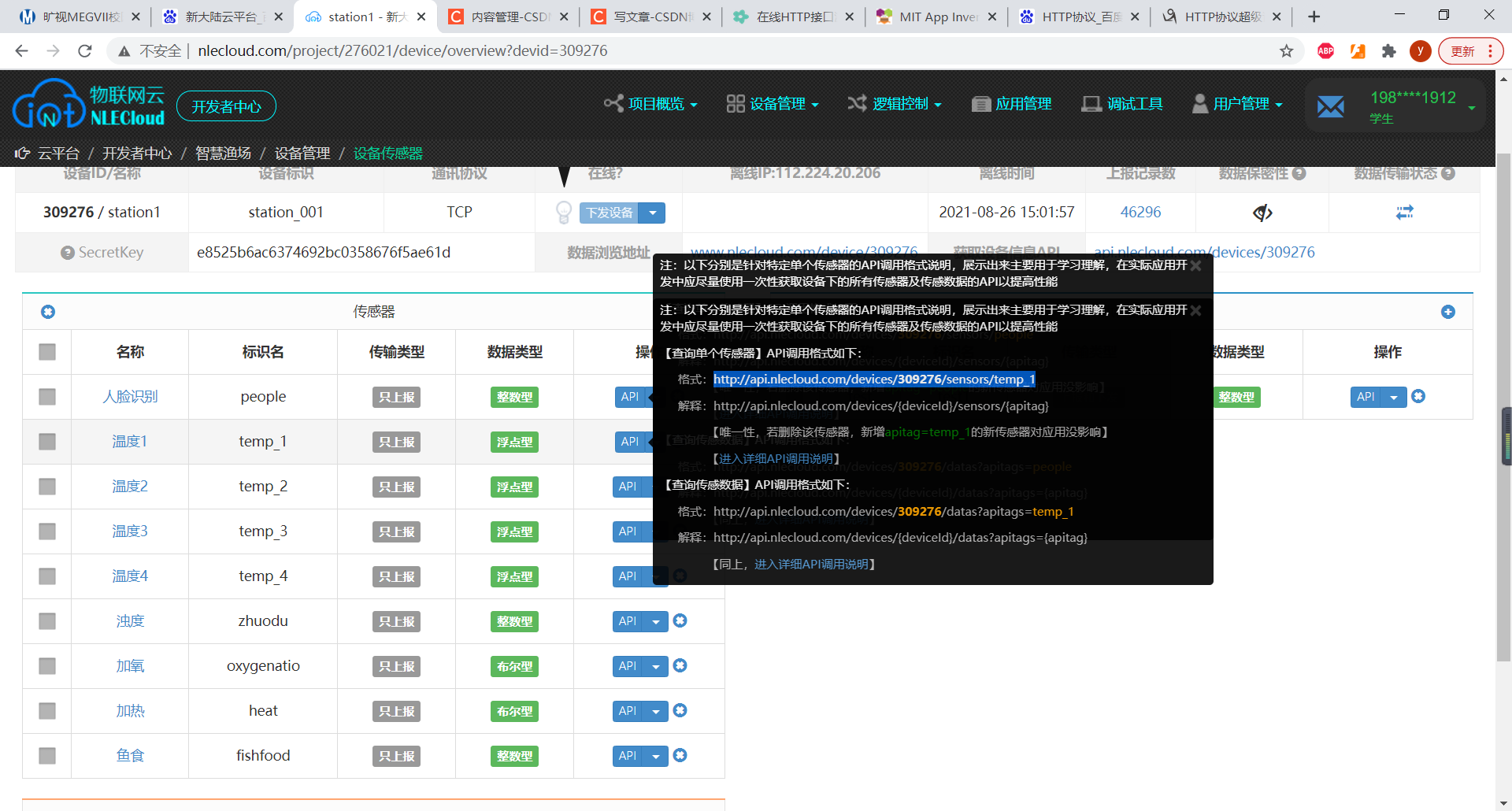The height and width of the screenshot is (811, 1512).
Task: Switch to the 内容管理-CSDN browser tab
Action: pos(509,17)
